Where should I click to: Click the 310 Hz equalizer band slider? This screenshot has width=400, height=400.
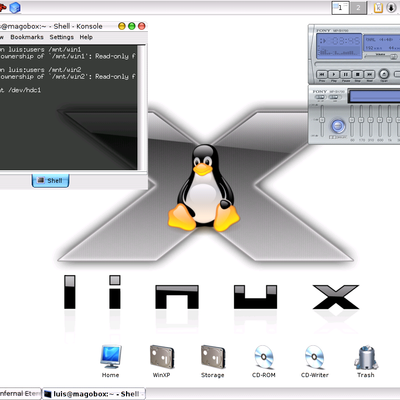(x=370, y=121)
